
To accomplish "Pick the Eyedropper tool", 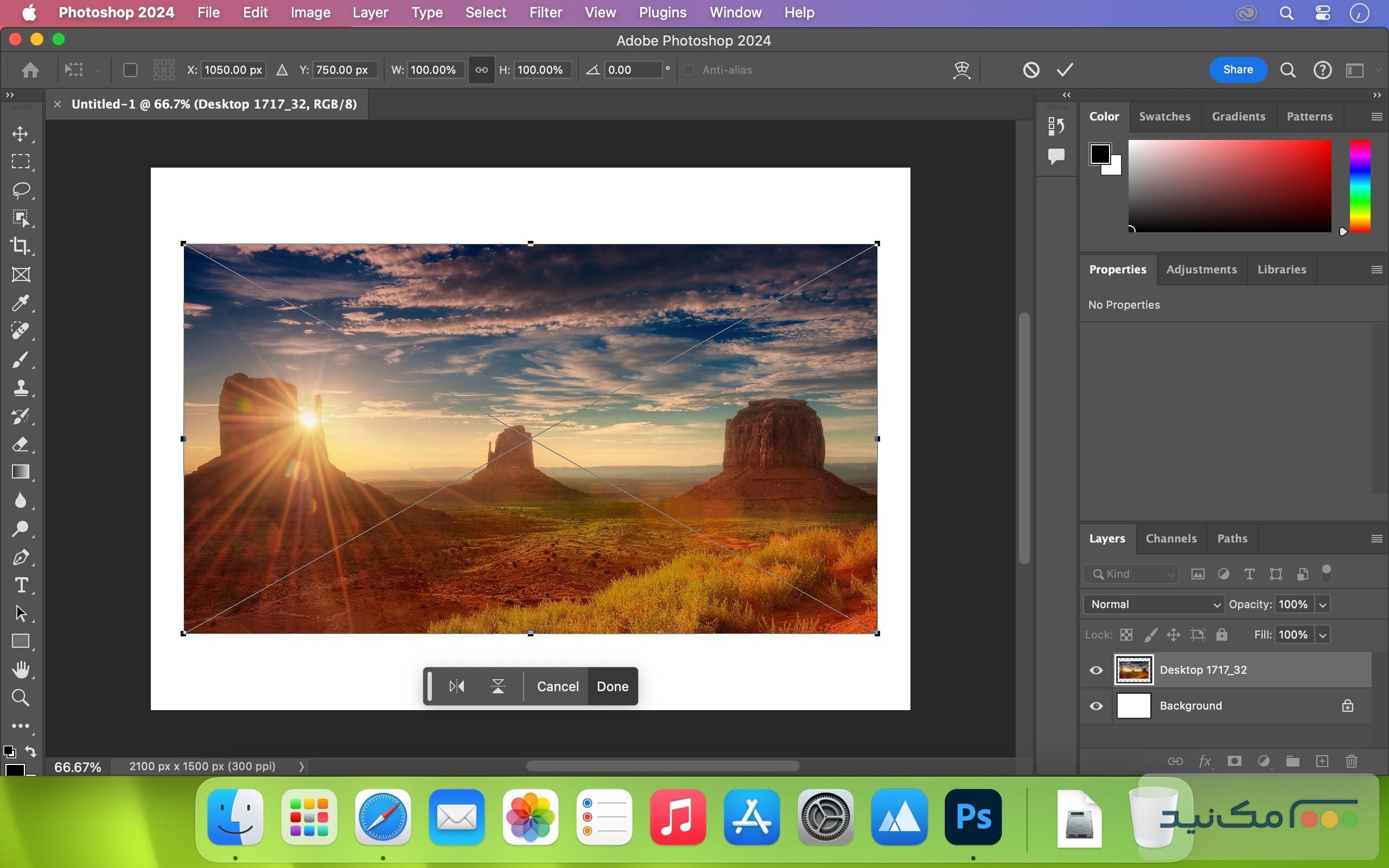I will [x=21, y=303].
